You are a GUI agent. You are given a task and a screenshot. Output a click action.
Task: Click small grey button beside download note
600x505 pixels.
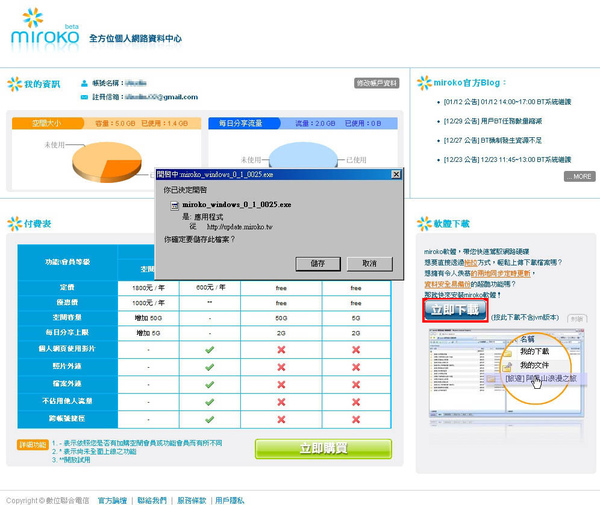pos(577,318)
